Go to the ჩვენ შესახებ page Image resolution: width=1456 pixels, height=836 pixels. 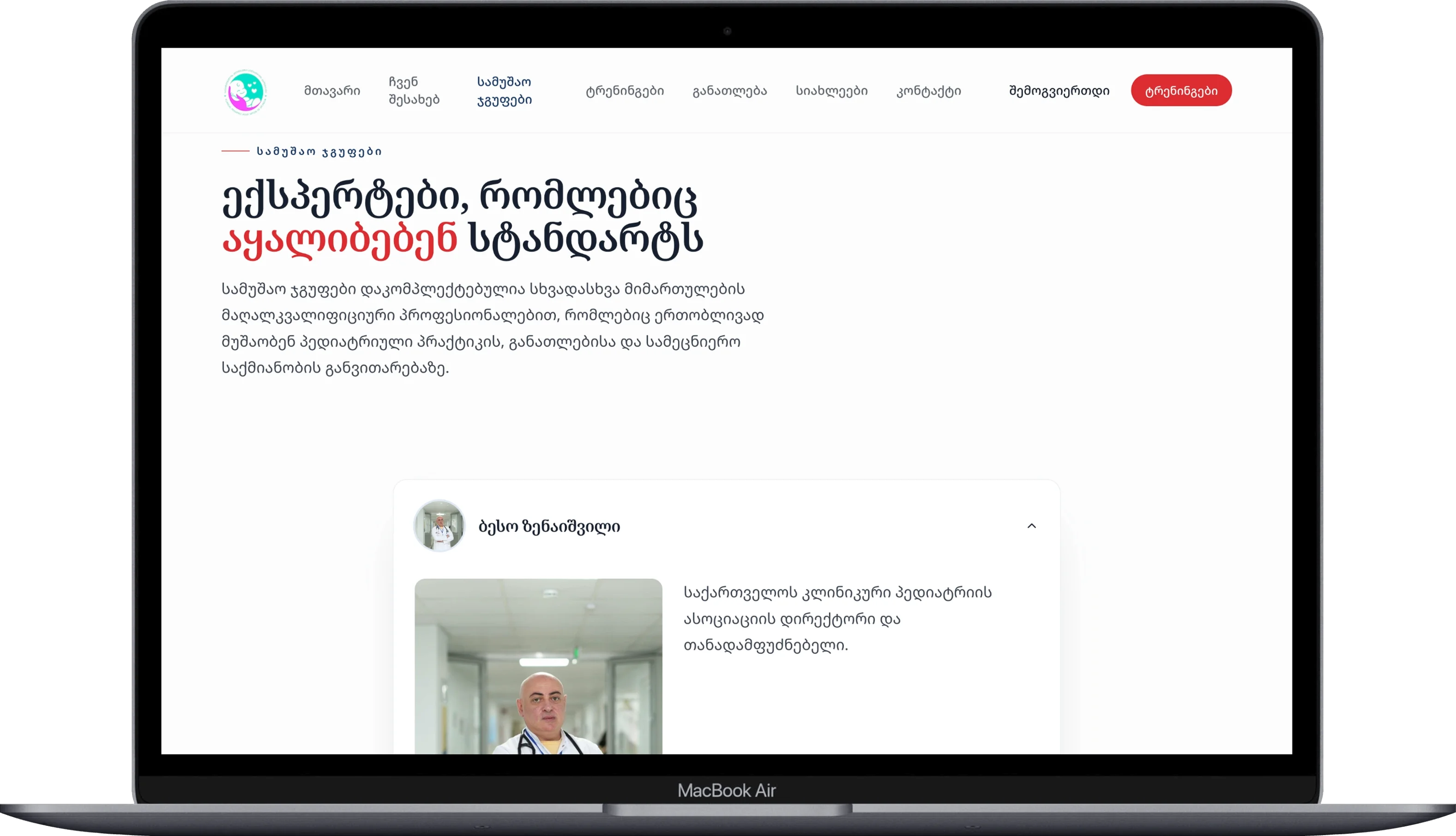(x=414, y=91)
